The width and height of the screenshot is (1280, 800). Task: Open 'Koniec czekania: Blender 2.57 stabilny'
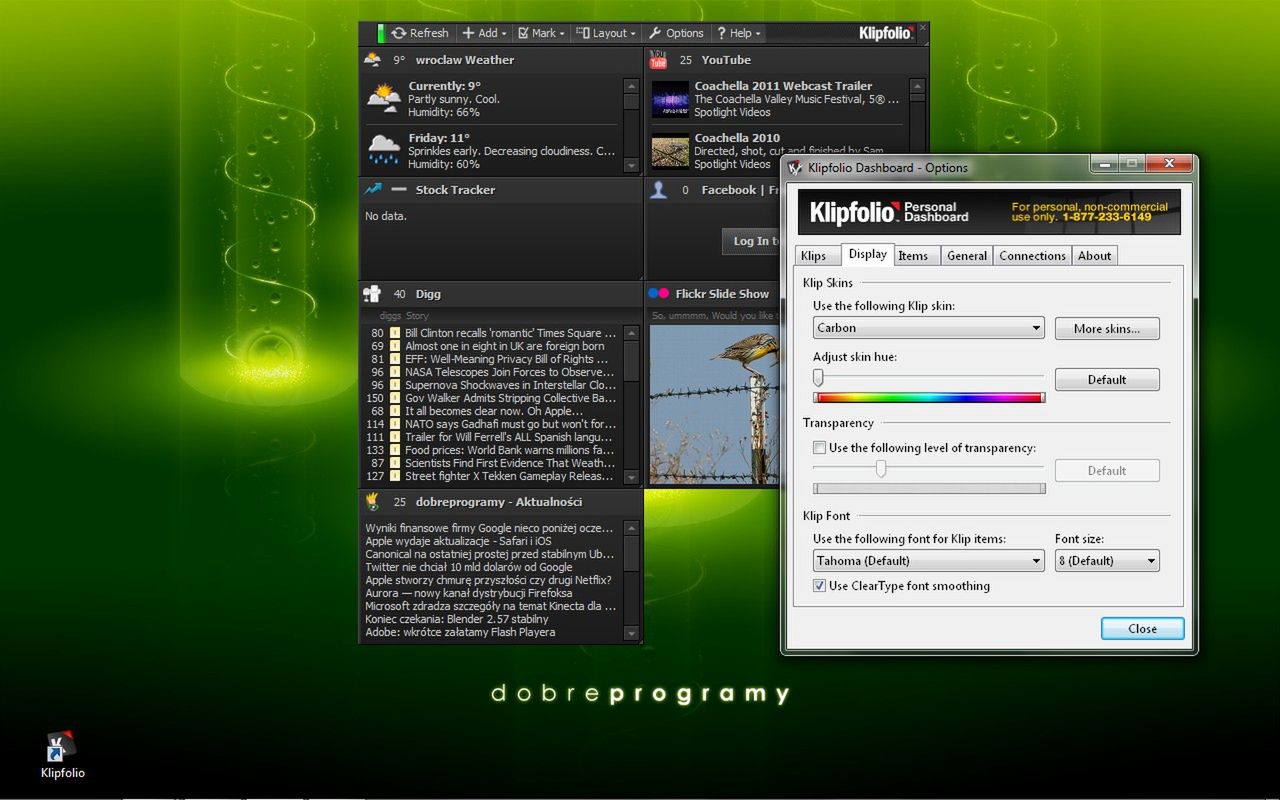(456, 619)
